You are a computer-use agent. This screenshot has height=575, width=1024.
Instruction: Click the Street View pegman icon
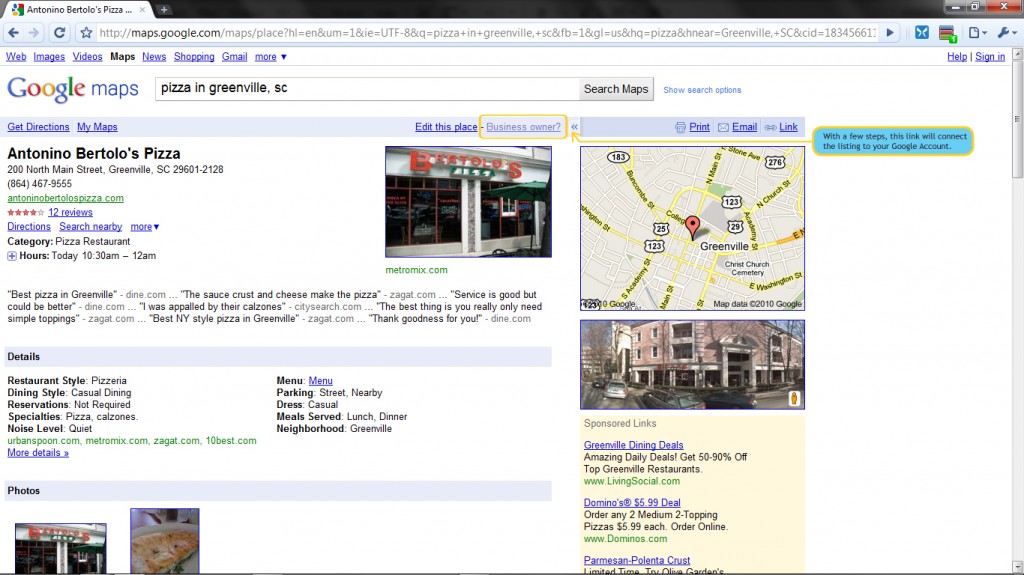coord(794,399)
